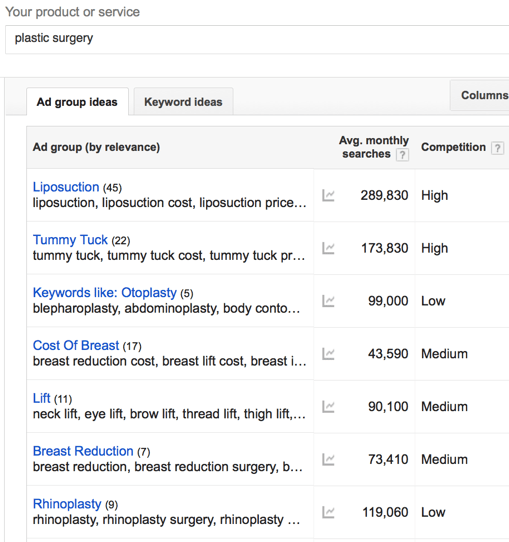The image size is (509, 542).
Task: Click the keyword list 'rhinoplasty, rhinoplasty surgery…'
Action: click(166, 520)
